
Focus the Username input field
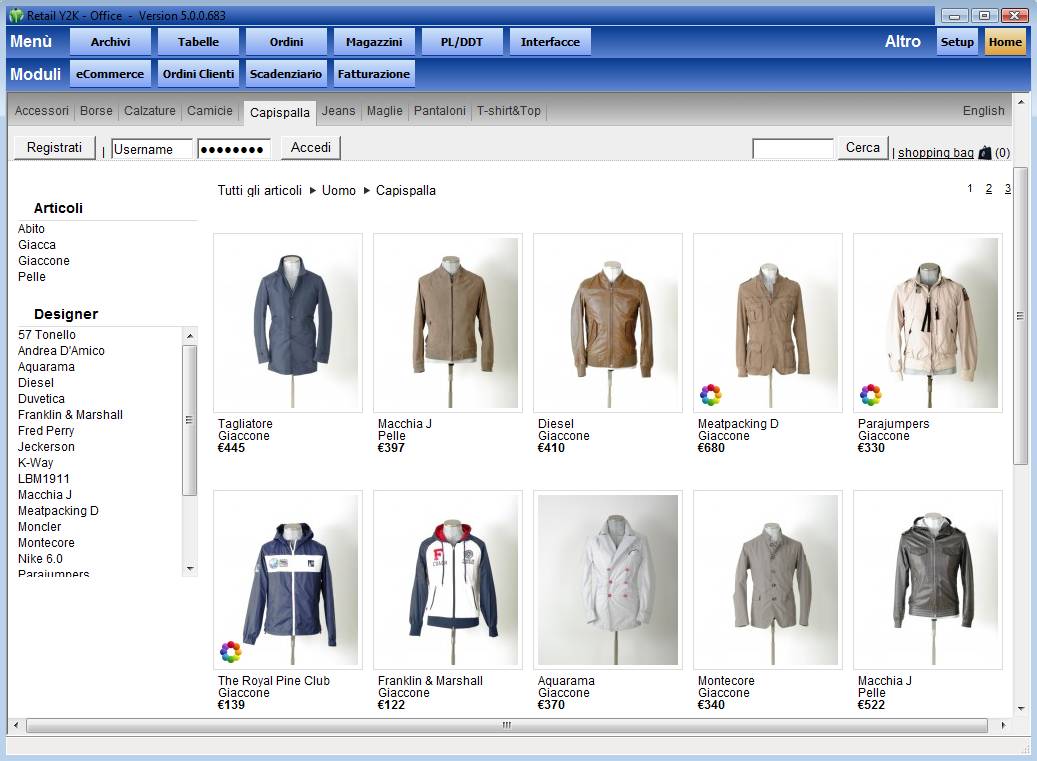tap(151, 149)
